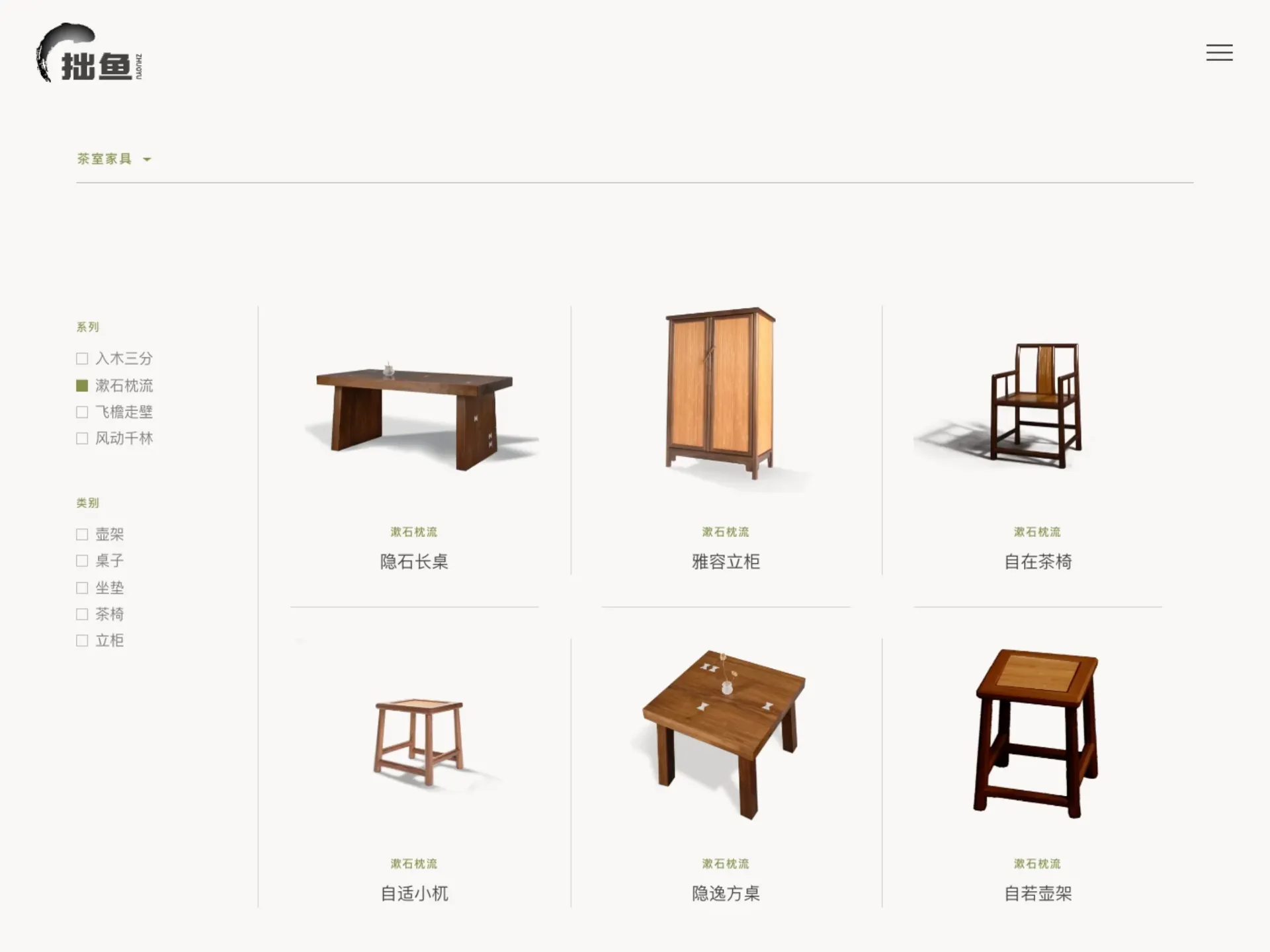
Task: Tick the 风动千林 series checkbox
Action: pyautogui.click(x=82, y=438)
